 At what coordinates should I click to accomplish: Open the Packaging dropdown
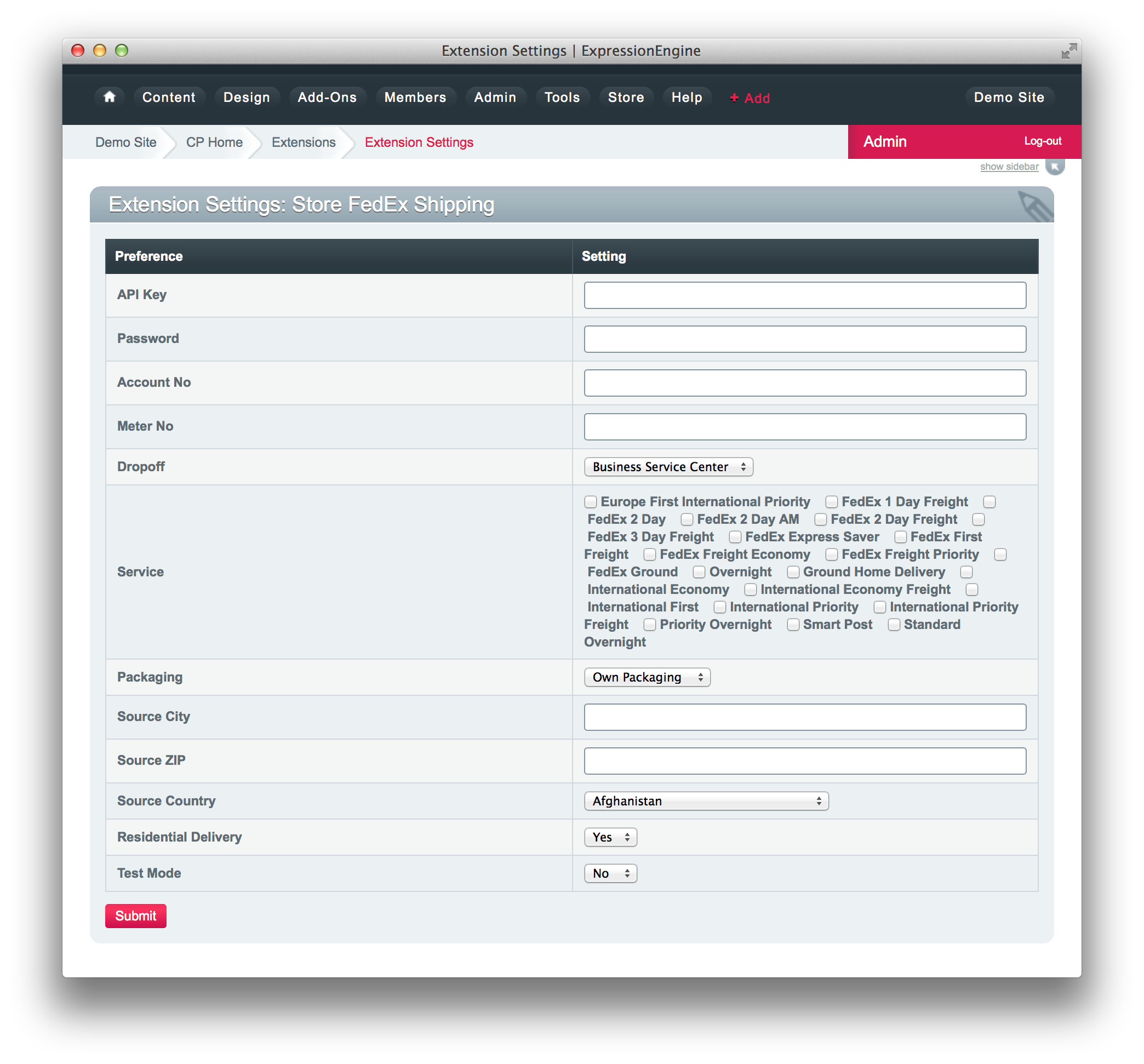tap(647, 677)
